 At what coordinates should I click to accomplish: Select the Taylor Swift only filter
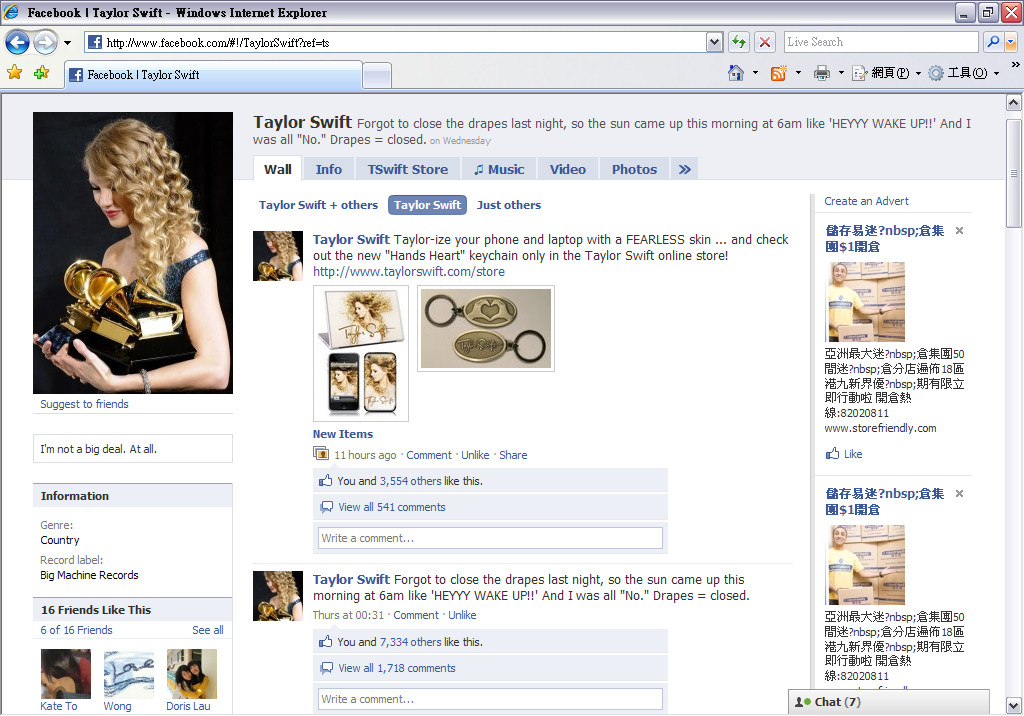coord(427,205)
